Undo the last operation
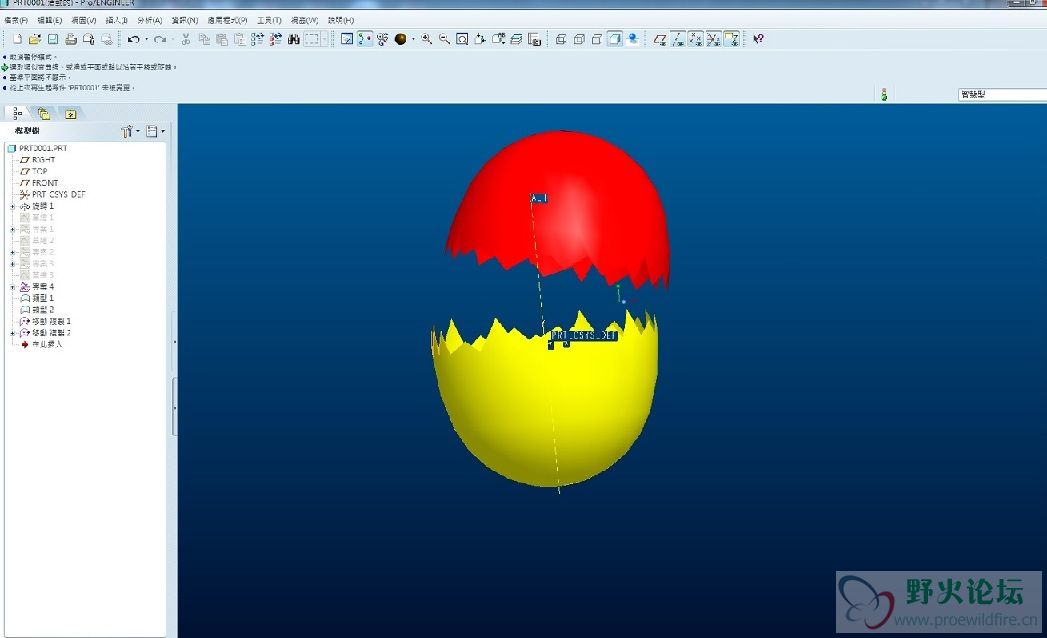The image size is (1047, 638). click(x=133, y=39)
